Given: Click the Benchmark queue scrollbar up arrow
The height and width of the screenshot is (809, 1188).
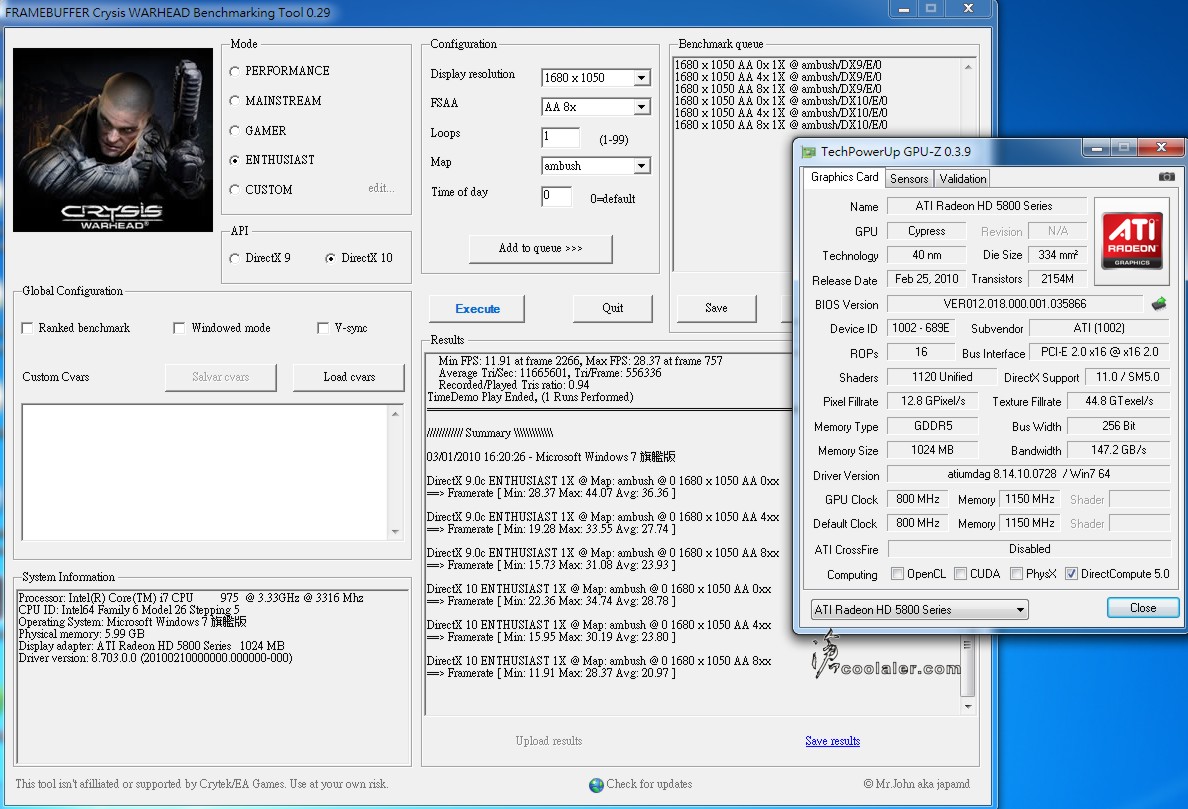Looking at the screenshot, I should (968, 67).
